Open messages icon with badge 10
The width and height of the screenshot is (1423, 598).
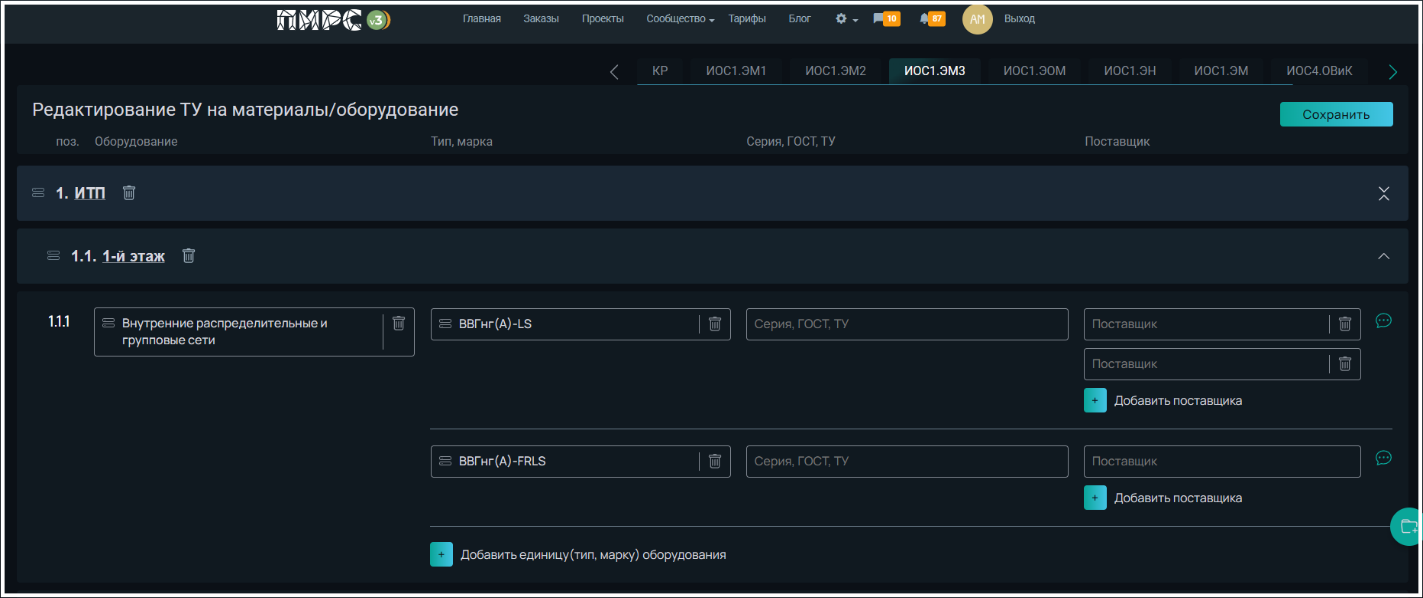pyautogui.click(x=886, y=19)
